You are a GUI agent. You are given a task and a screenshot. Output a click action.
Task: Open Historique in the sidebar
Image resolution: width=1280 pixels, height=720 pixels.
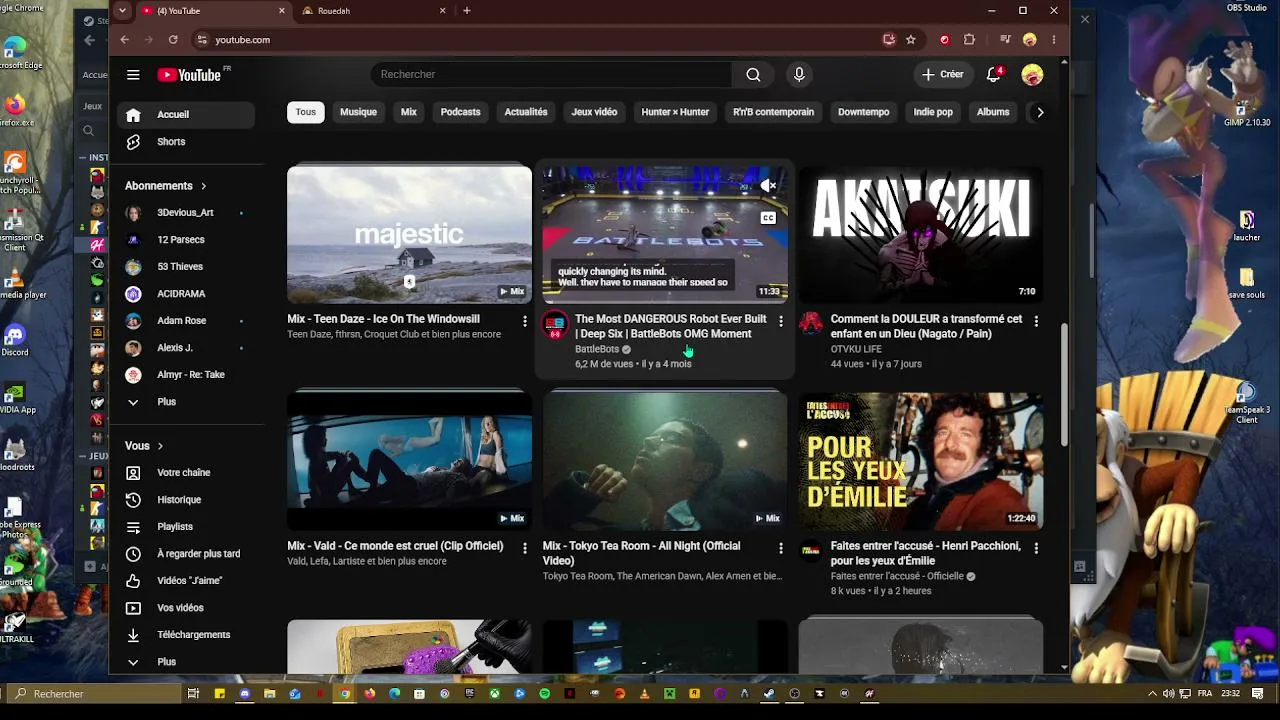(x=187, y=500)
